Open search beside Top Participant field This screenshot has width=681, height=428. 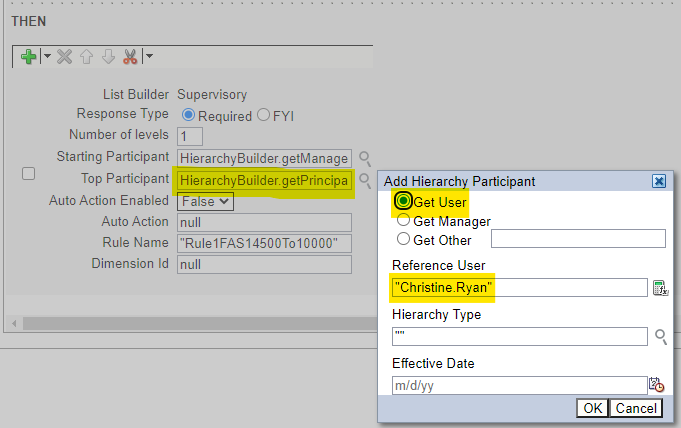click(x=365, y=180)
